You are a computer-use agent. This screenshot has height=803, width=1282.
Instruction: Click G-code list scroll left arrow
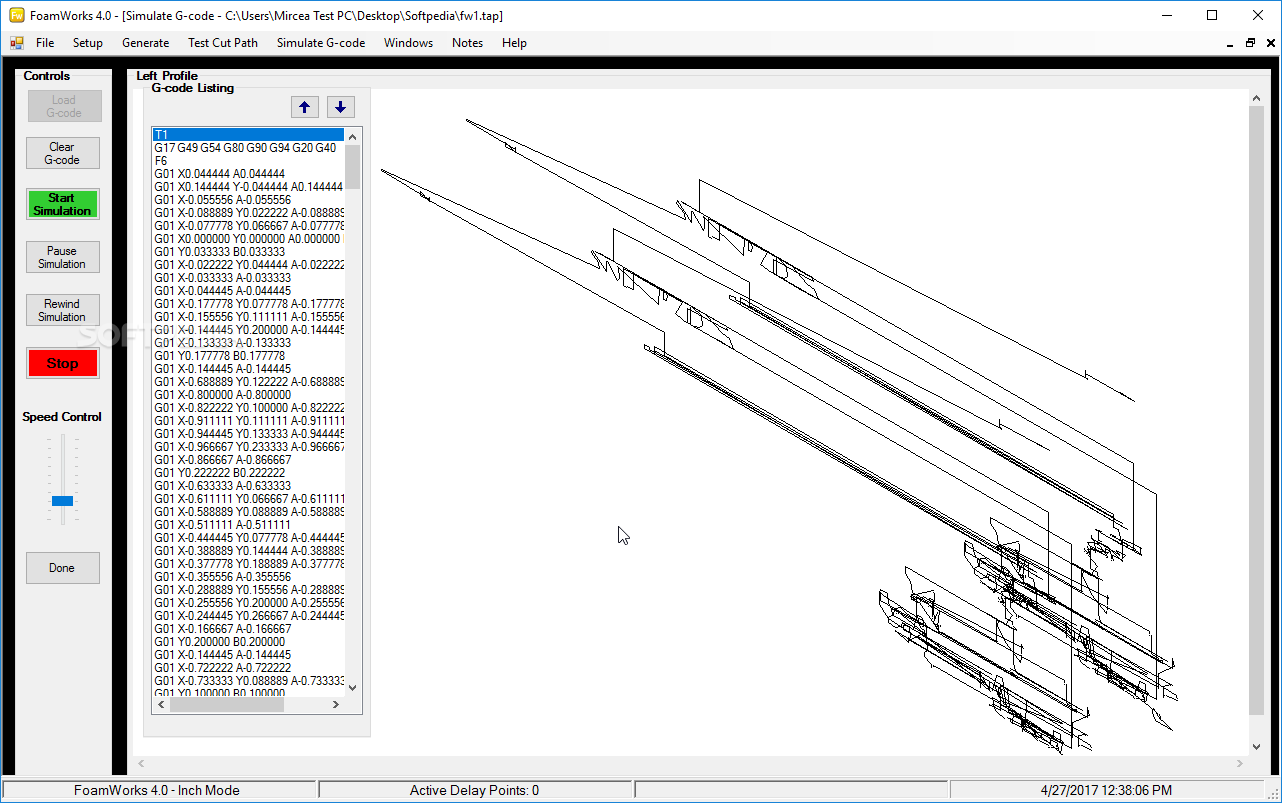coord(160,704)
